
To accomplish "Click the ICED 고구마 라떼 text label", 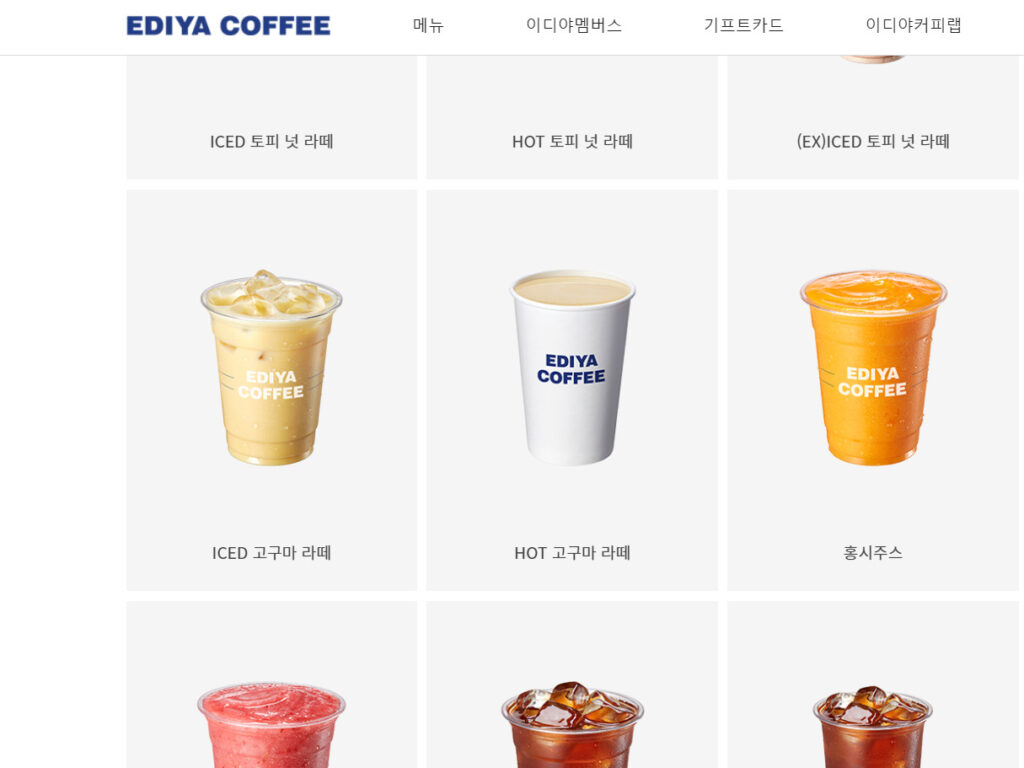I will coord(272,553).
